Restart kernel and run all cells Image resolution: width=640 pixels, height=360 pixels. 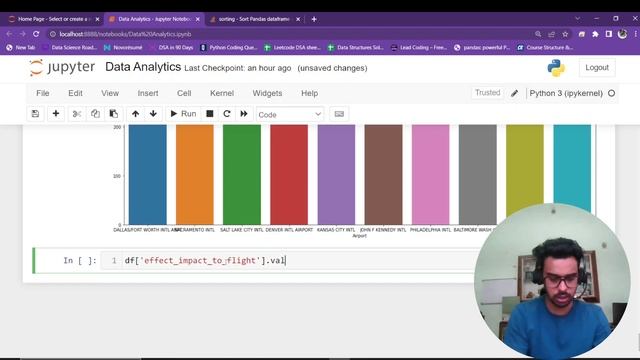pyautogui.click(x=244, y=114)
